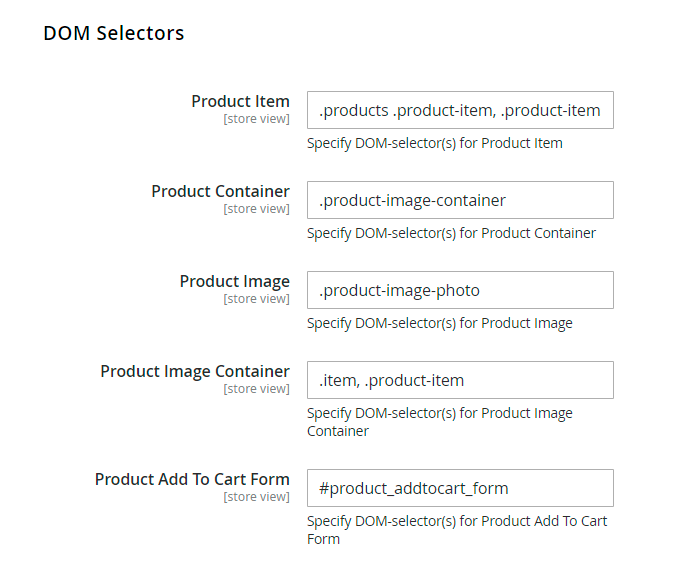Focus the Product Add To Cart Form field
The image size is (684, 571).
point(460,488)
